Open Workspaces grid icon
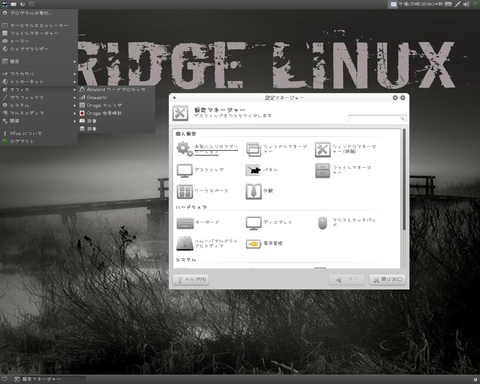 click(x=184, y=191)
